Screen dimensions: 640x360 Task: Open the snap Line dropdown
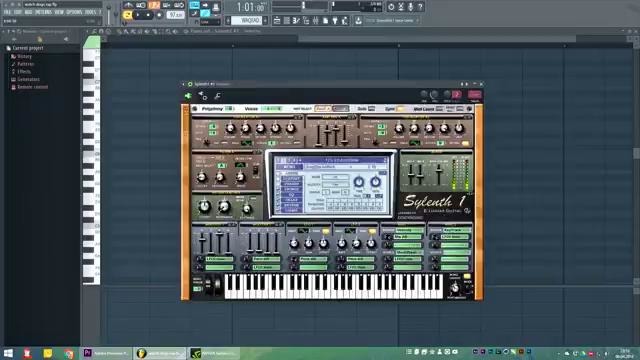click(210, 22)
